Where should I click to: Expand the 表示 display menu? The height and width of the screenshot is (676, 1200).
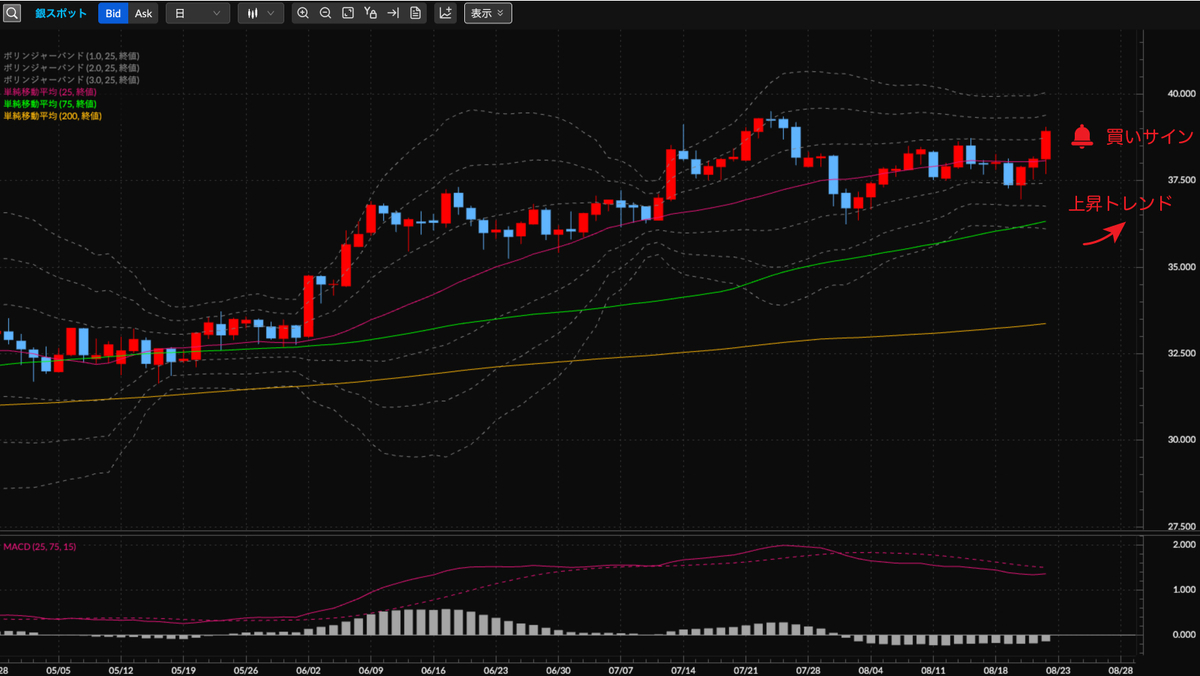(488, 14)
